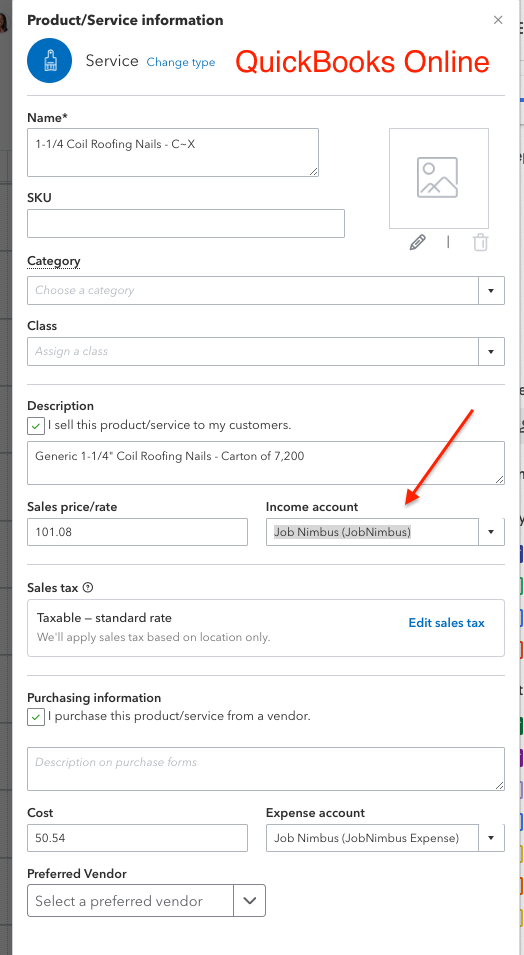Click the Sales tax help question icon

point(88,588)
